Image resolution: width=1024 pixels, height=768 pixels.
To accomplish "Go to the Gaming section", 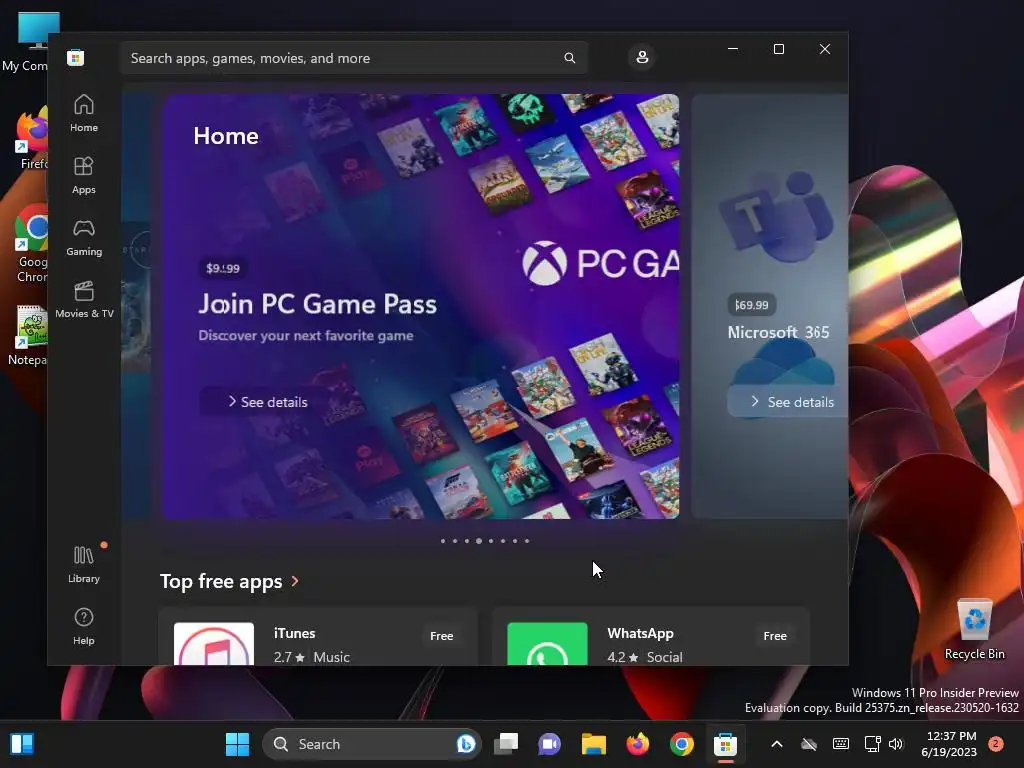I will 84,238.
